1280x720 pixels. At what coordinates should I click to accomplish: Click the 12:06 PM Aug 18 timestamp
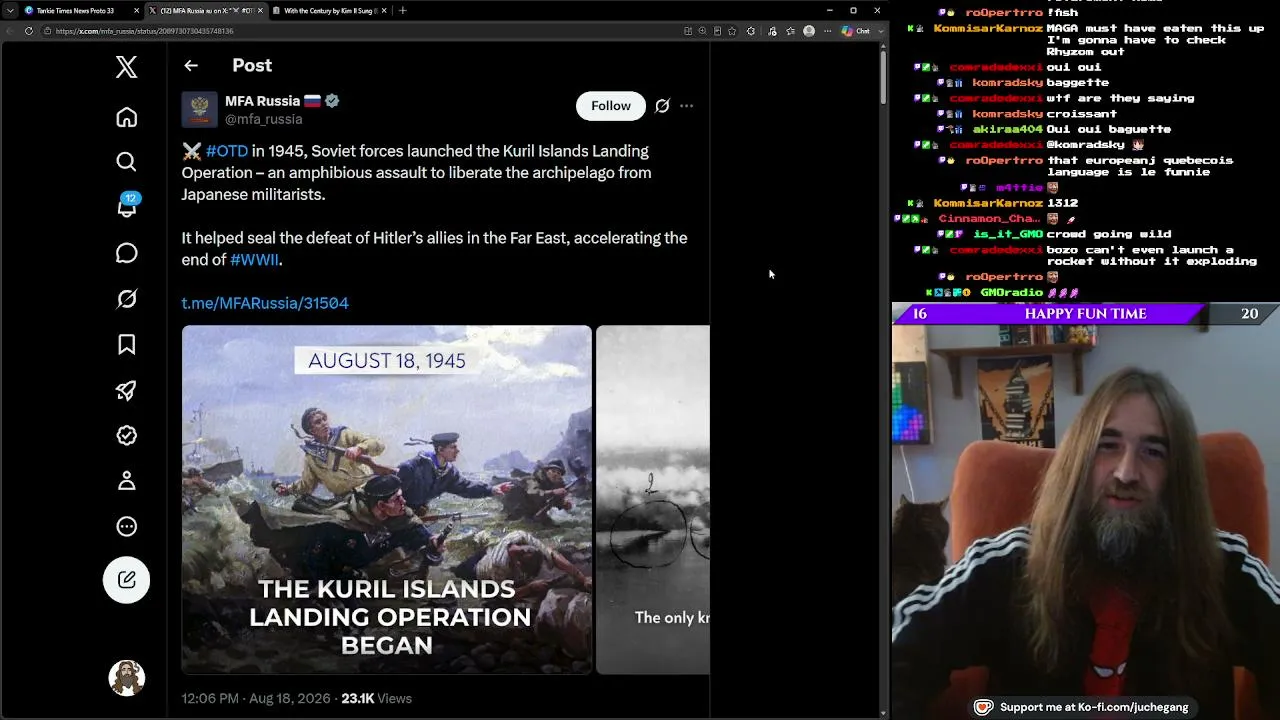click(256, 699)
